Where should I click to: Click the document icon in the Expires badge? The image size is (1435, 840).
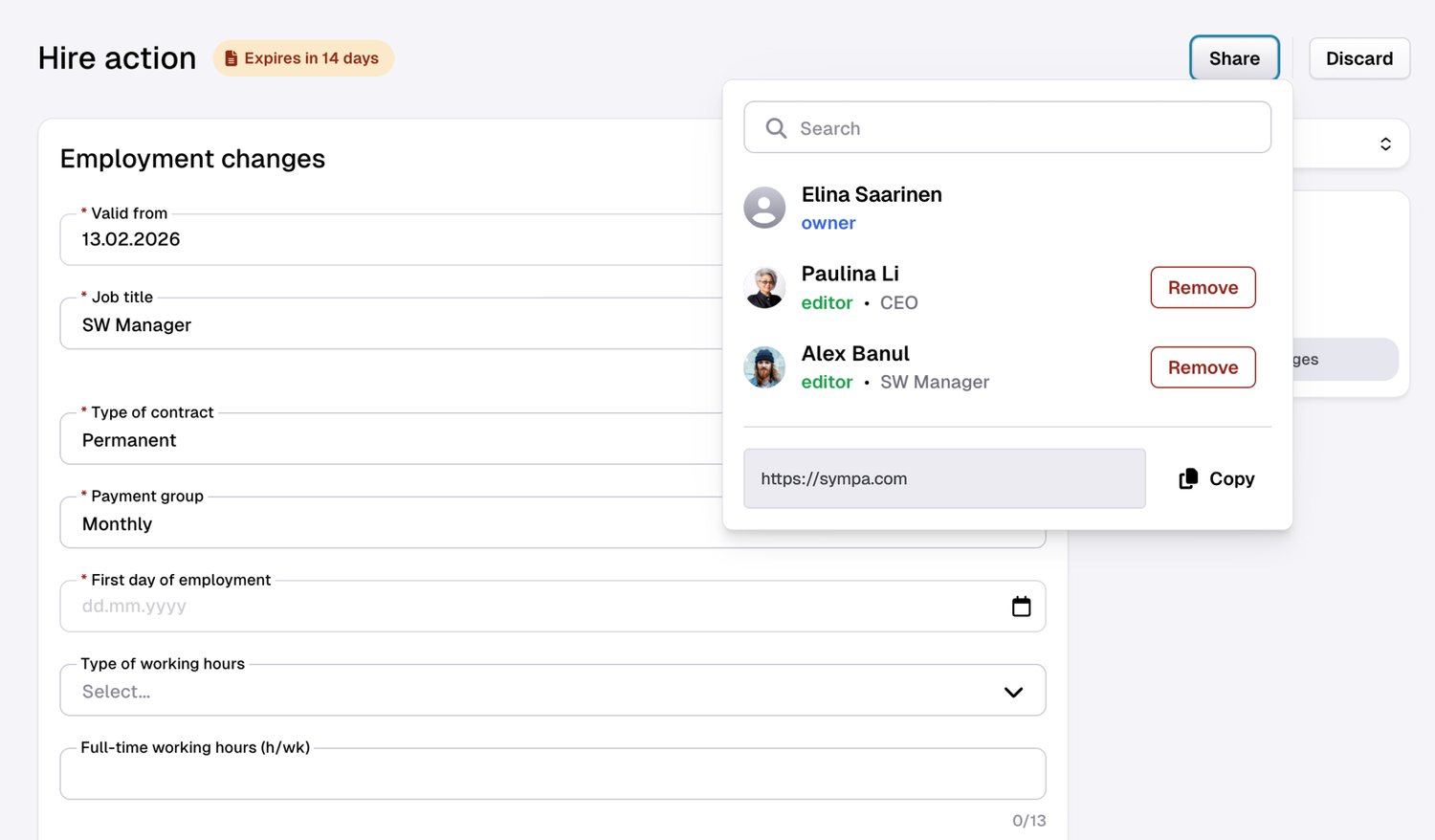pos(231,57)
